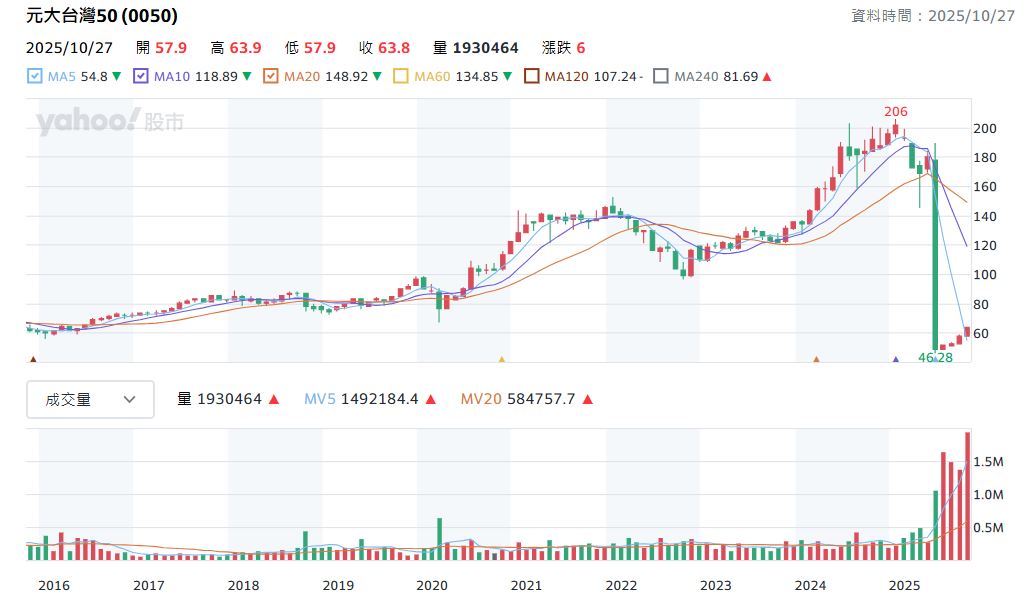This screenshot has width=1029, height=612.
Task: Disable the MA10 moving average line
Action: [140, 76]
